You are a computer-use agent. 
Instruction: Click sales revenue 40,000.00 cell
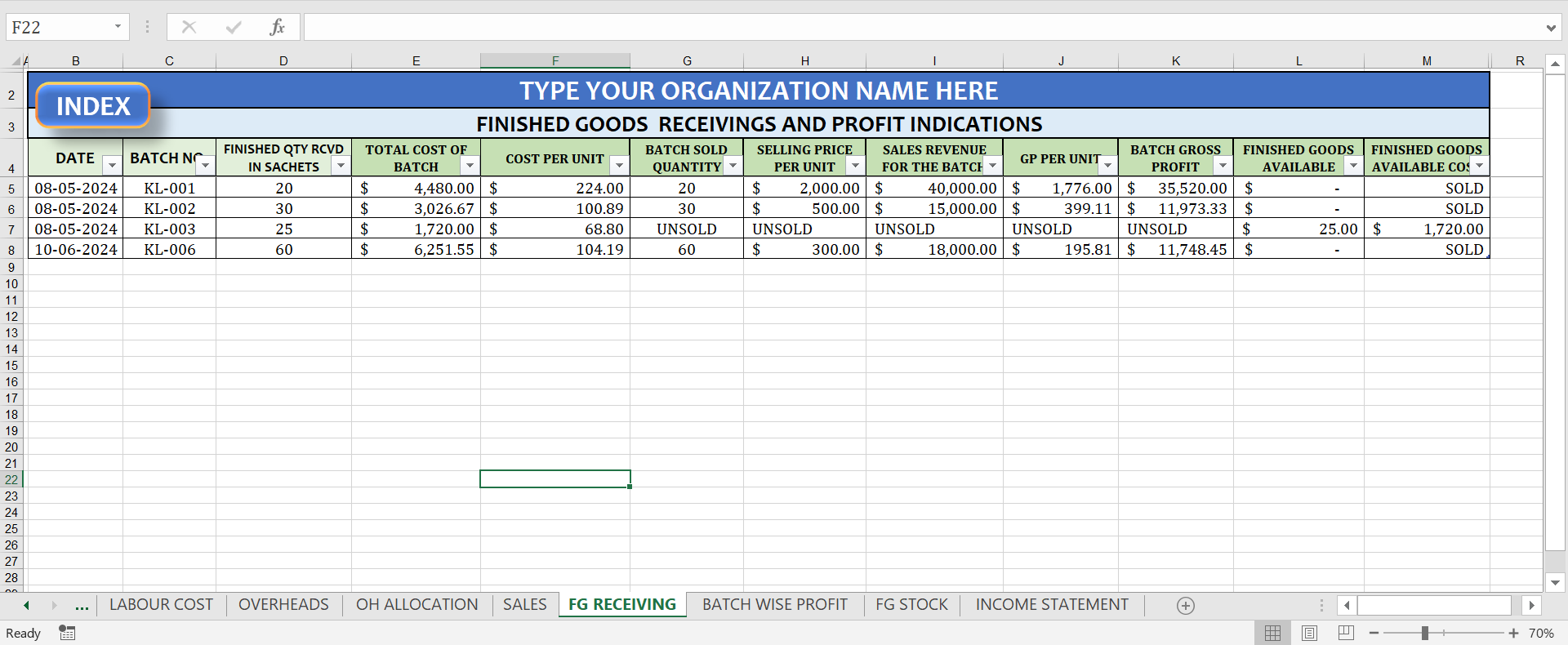coord(934,188)
